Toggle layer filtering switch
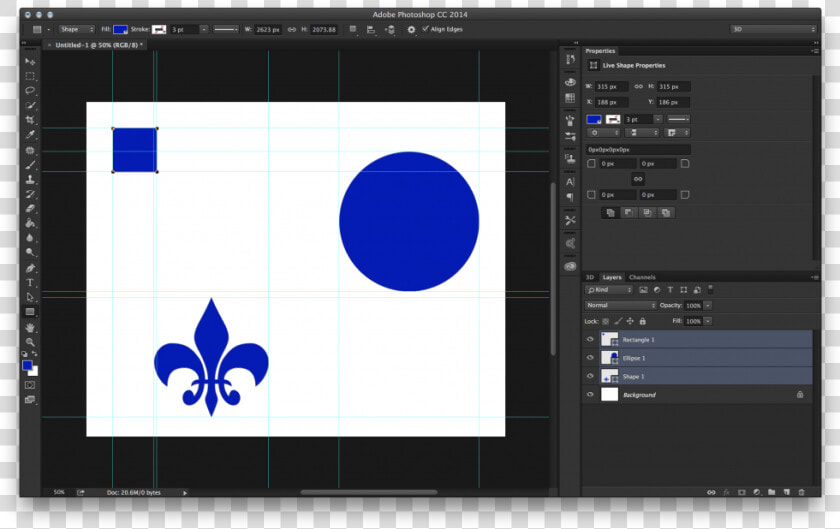Screen dimensions: 840x529 (x=710, y=289)
